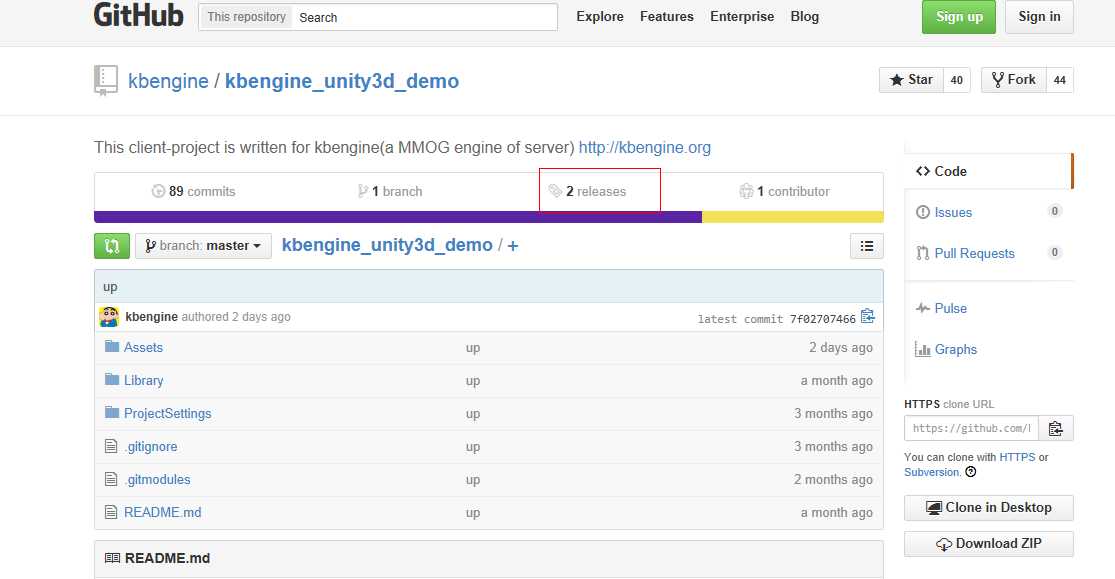The image size is (1115, 579).
Task: Click the .gitmodules file icon
Action: [x=111, y=479]
